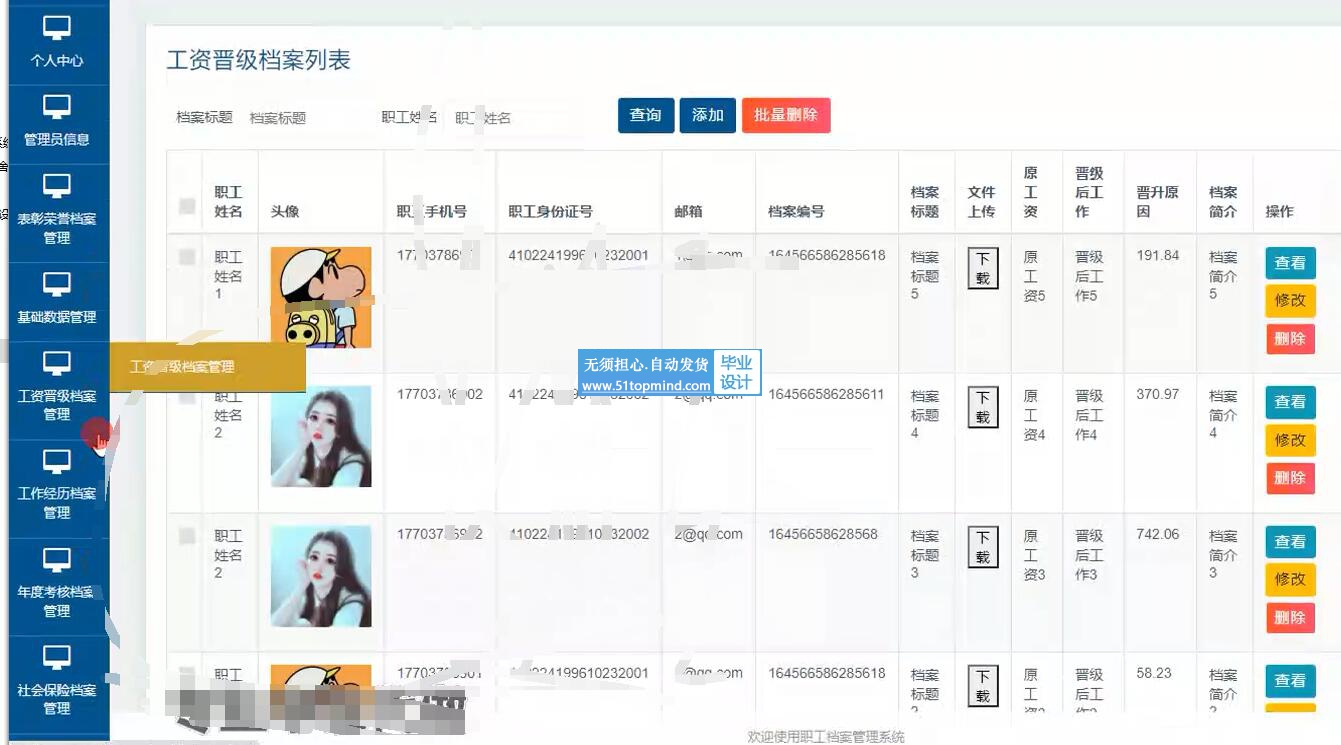Image resolution: width=1341 pixels, height=745 pixels.
Task: Click the 管理员信息 monitor icon
Action: pyautogui.click(x=57, y=107)
